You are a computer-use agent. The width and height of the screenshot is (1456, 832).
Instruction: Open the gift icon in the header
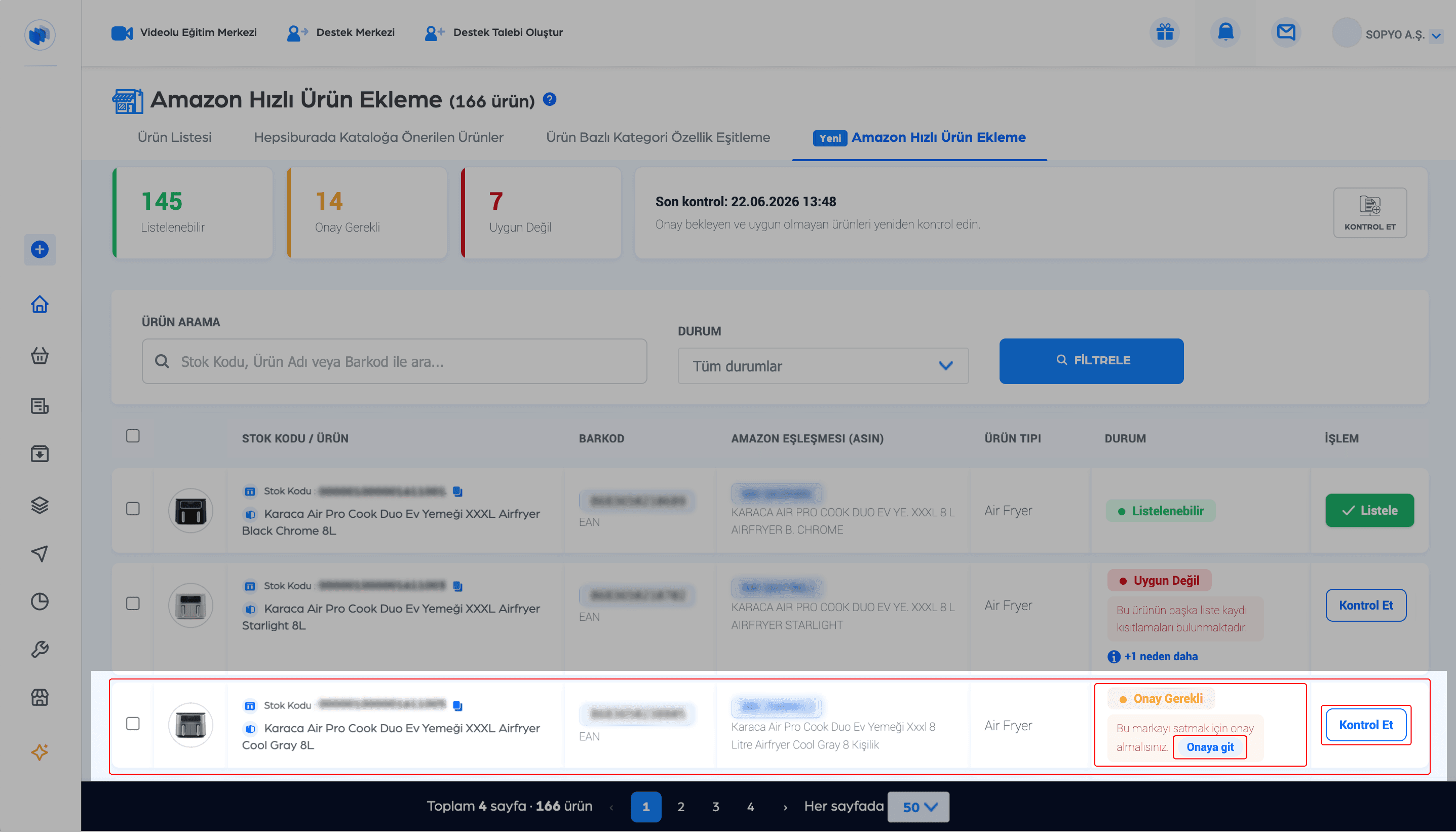pyautogui.click(x=1165, y=32)
